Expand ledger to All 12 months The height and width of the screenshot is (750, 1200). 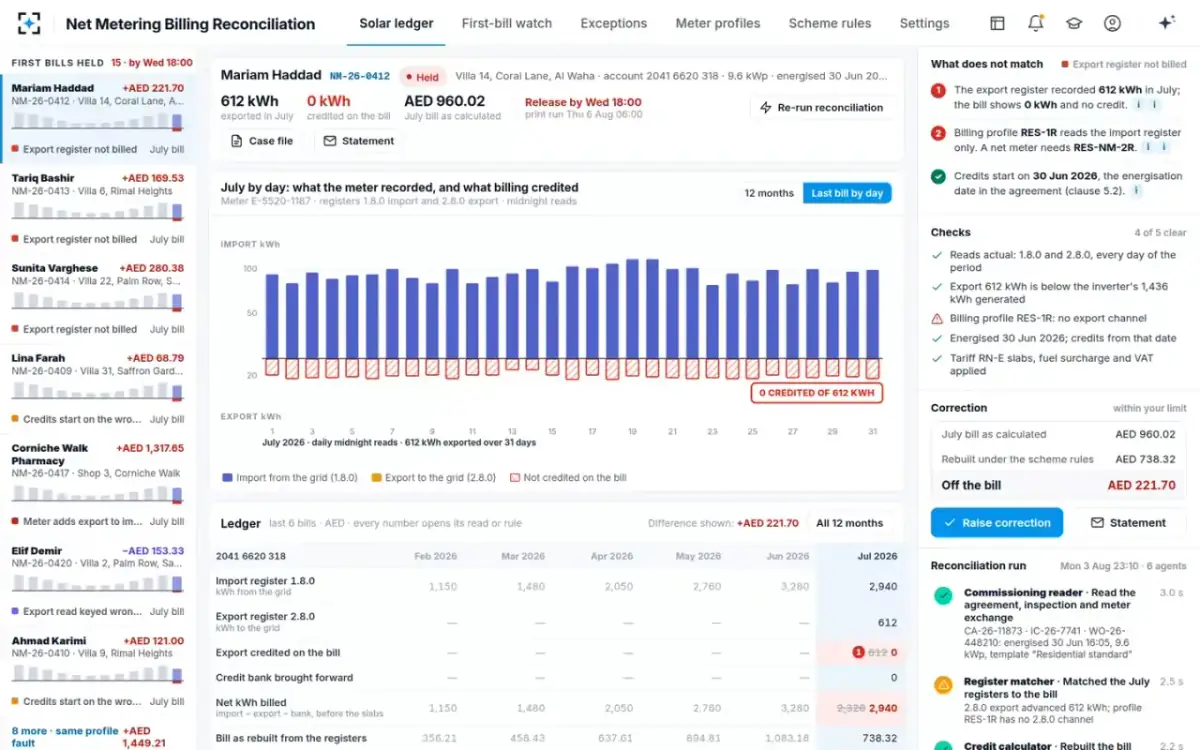coord(849,523)
